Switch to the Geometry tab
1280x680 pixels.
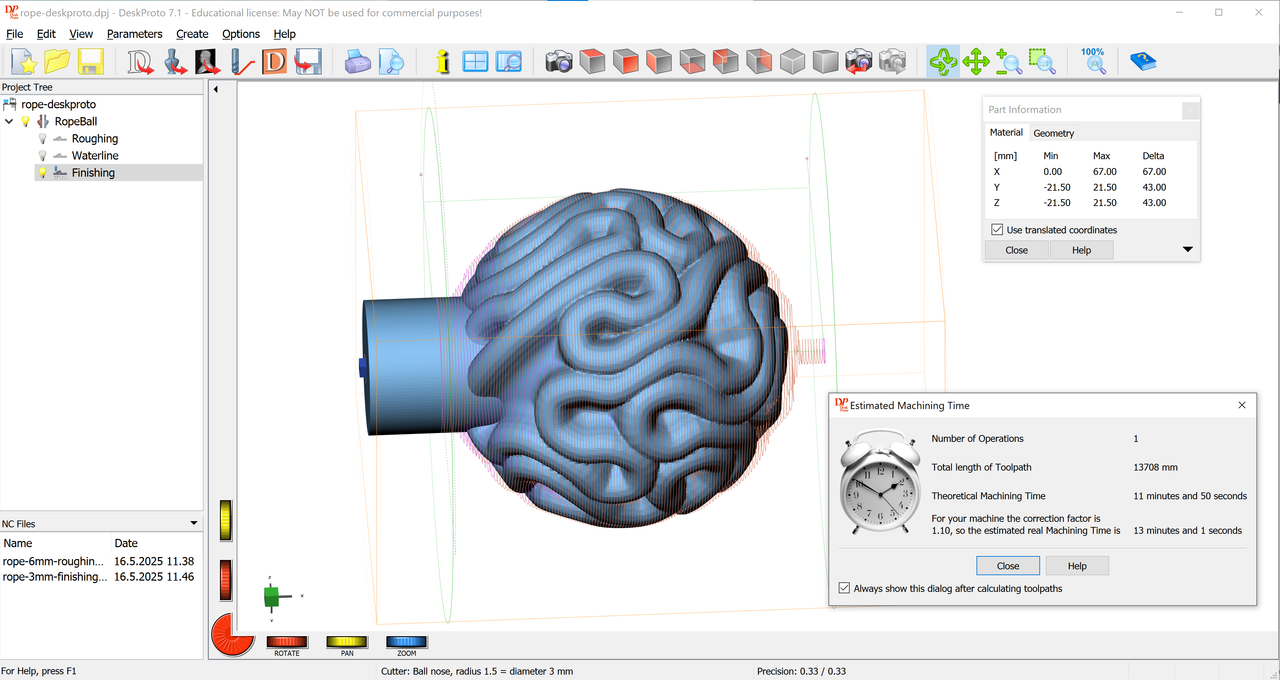(x=1053, y=132)
